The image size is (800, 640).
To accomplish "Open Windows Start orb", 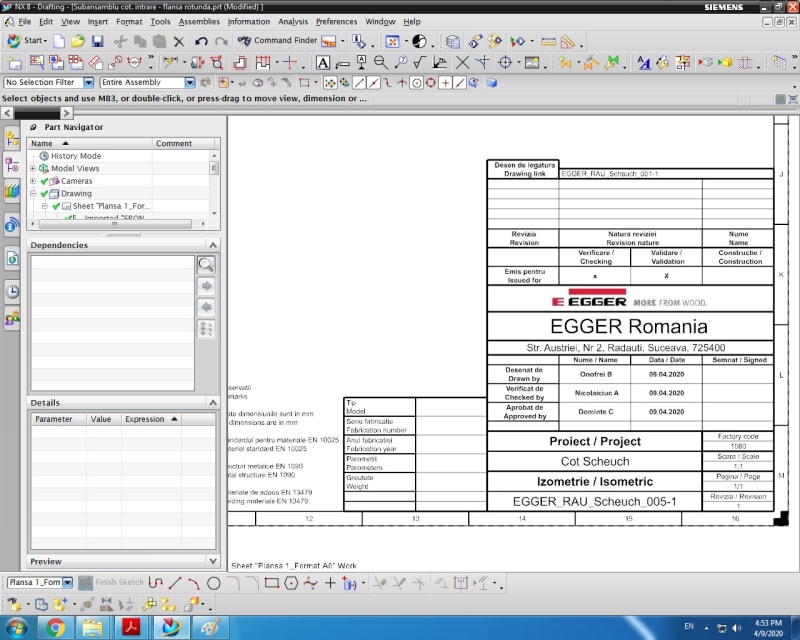I will pyautogui.click(x=17, y=628).
